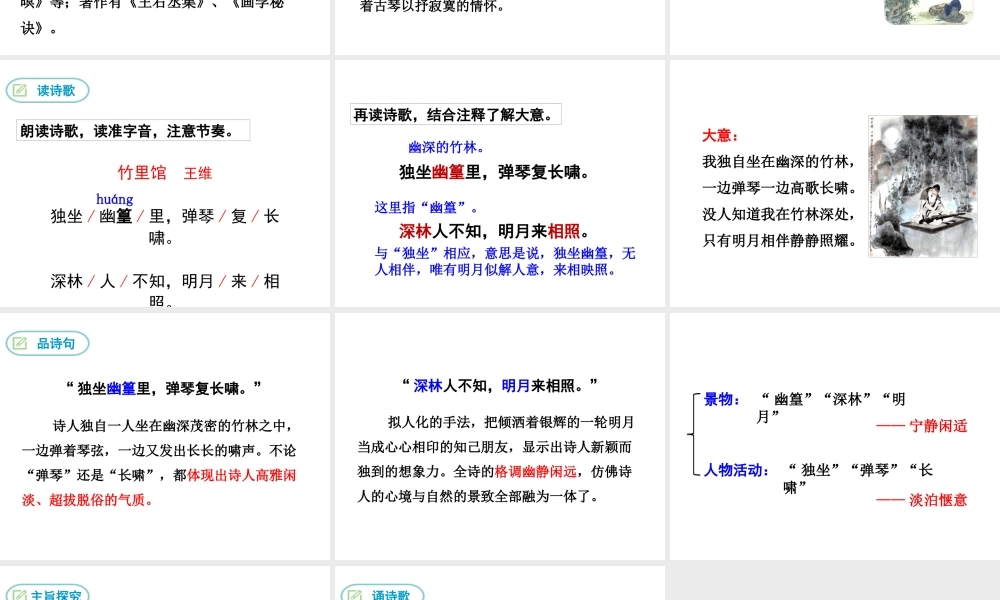
Task: Click the quoted heading “深林人不知，明月来相照。”
Action: point(500,386)
